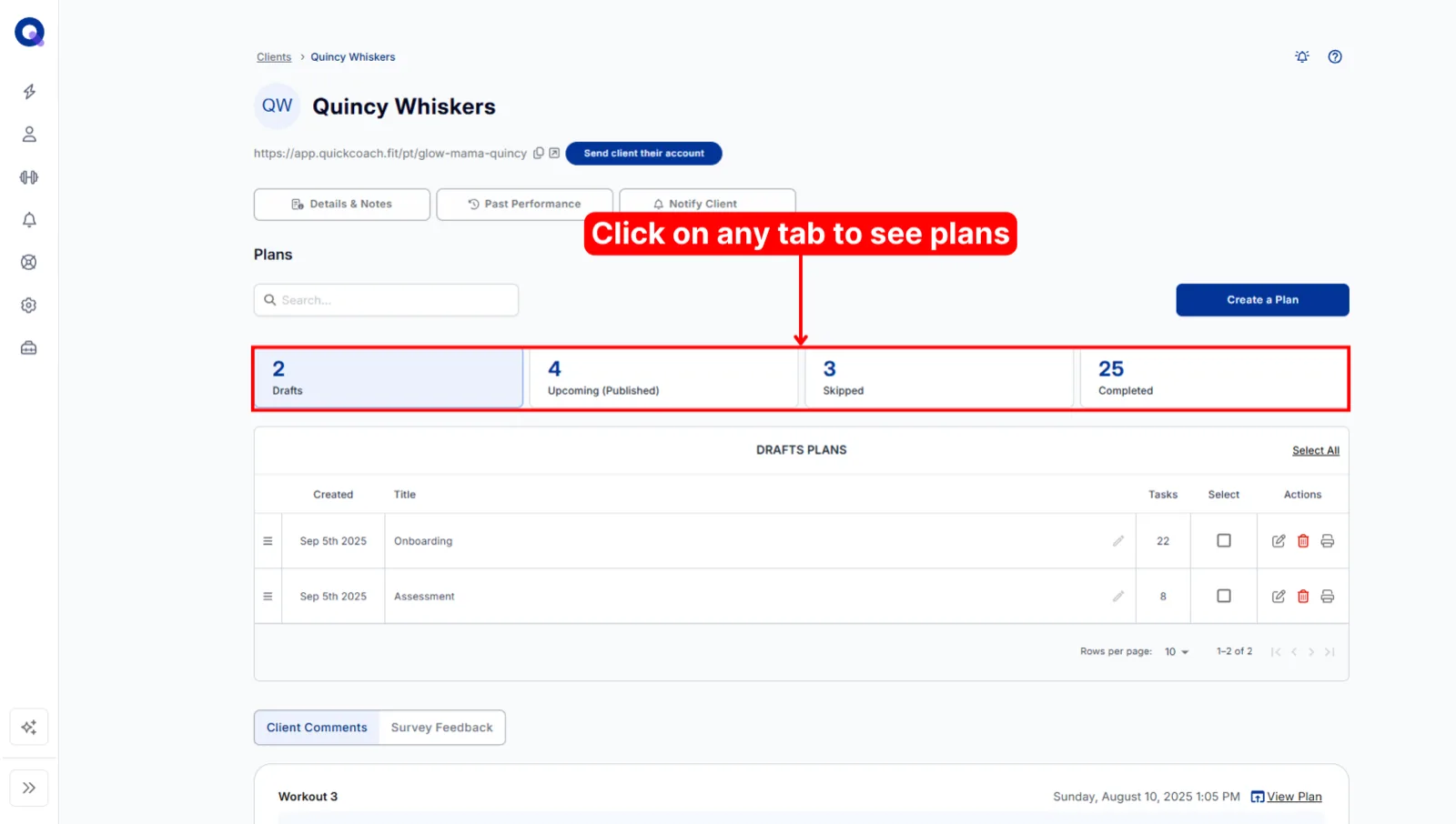Click Send client their account button
This screenshot has height=824, width=1456.
pos(643,154)
